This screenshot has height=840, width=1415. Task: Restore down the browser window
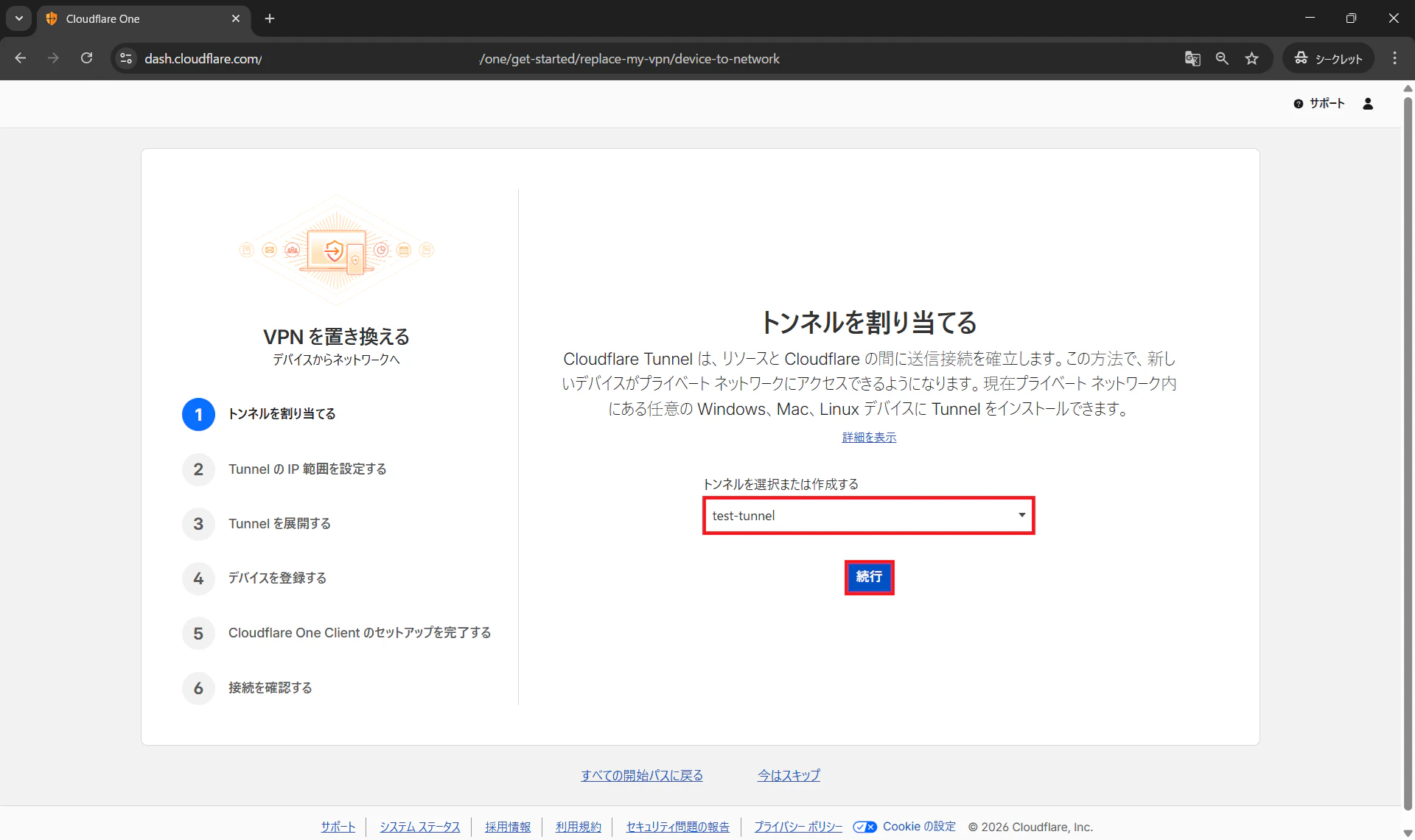tap(1351, 18)
